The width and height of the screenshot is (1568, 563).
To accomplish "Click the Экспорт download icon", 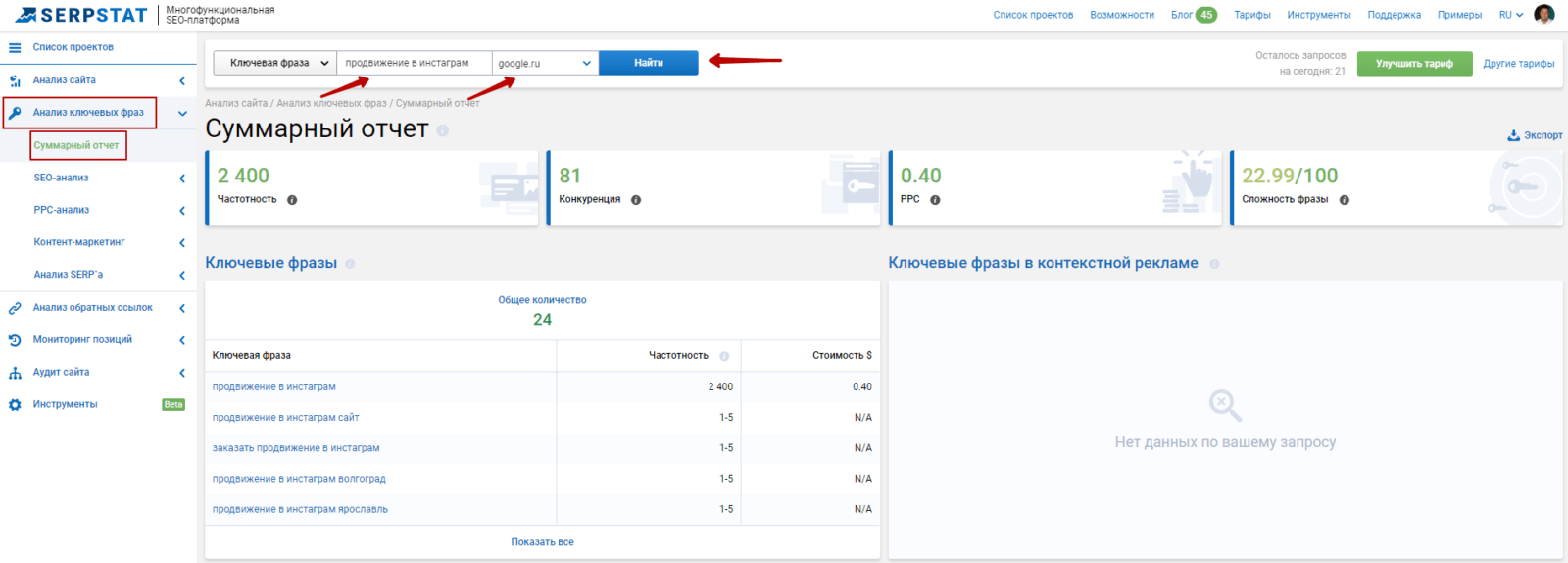I will point(1513,135).
